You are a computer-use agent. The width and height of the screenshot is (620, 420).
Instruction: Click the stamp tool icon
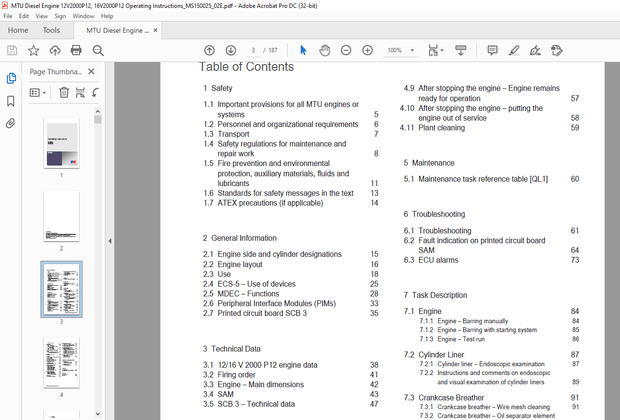557,50
